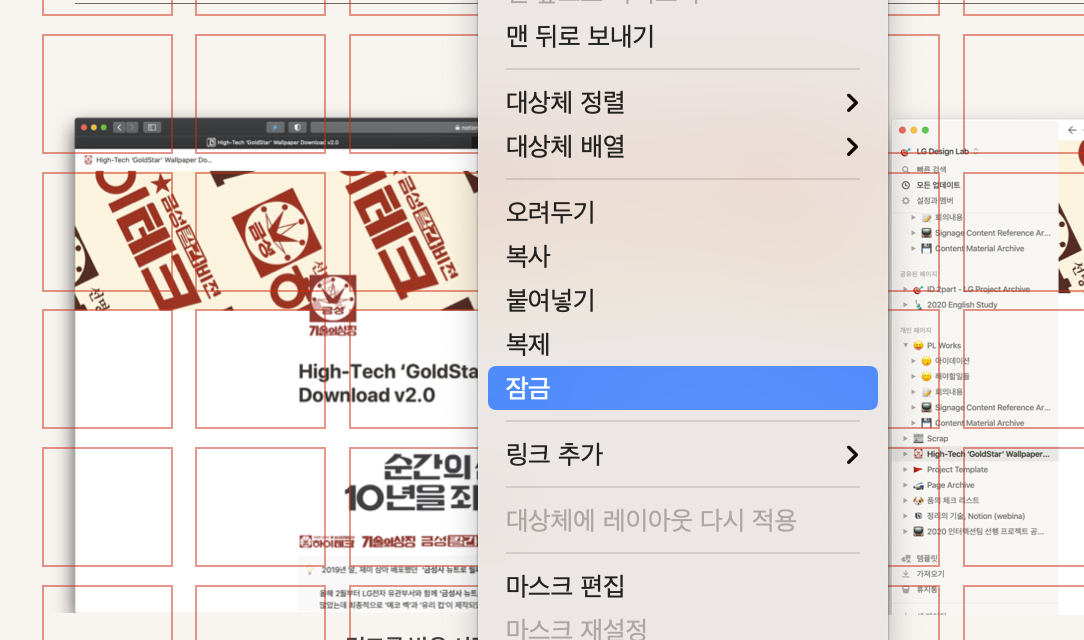The width and height of the screenshot is (1084, 640).
Task: Click the red flag Project Template icon
Action: pos(918,470)
